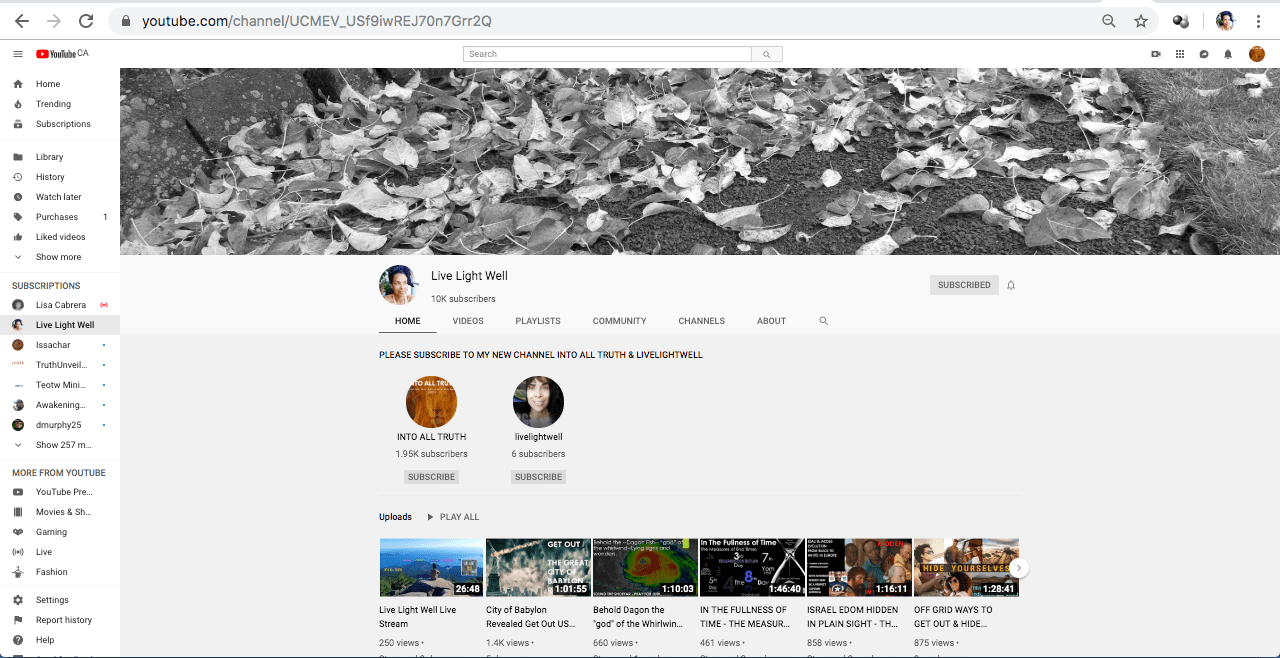Image resolution: width=1280 pixels, height=658 pixels.
Task: Bookmark this page with star icon
Action: click(1141, 21)
